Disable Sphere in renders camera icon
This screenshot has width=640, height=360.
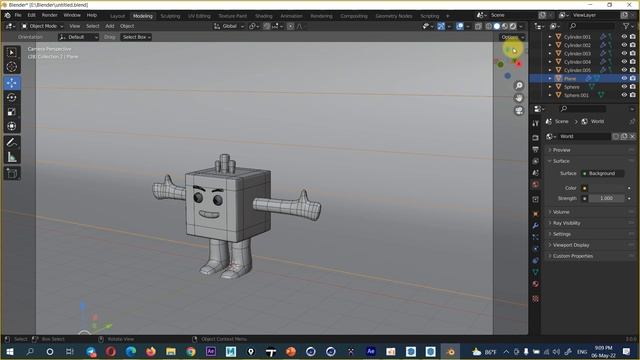coord(633,87)
